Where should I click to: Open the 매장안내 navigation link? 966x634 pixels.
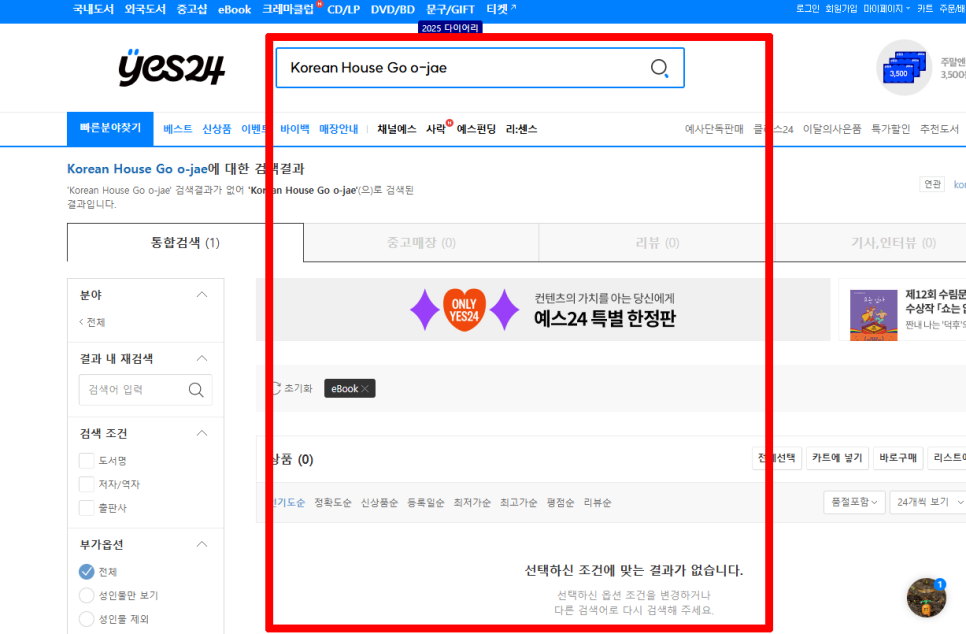(339, 129)
